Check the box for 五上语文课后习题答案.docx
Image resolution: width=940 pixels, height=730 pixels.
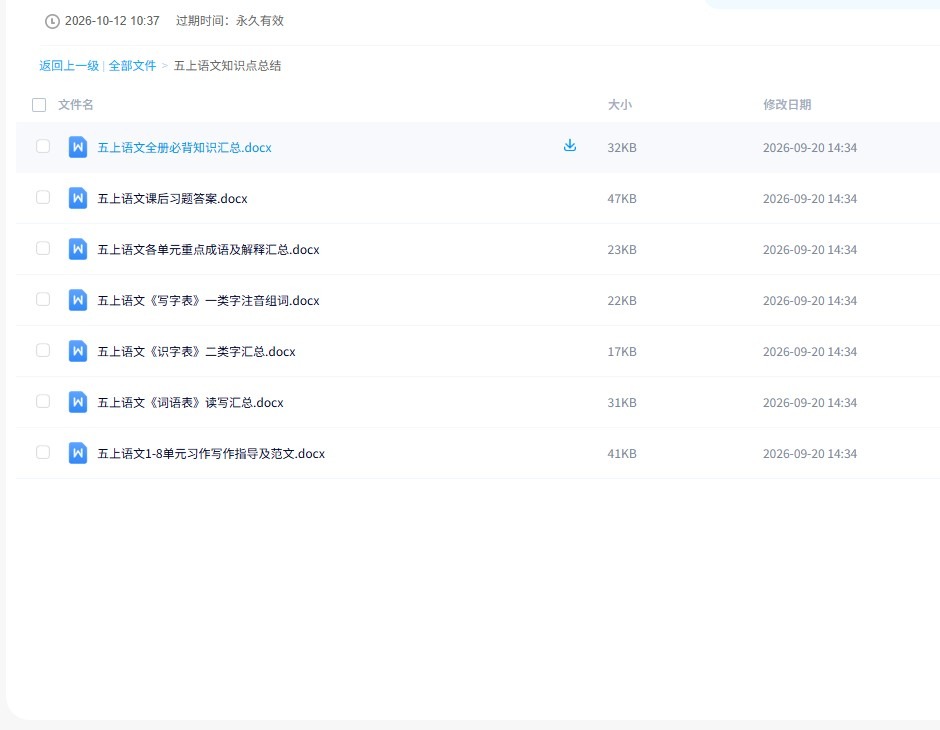pos(43,197)
